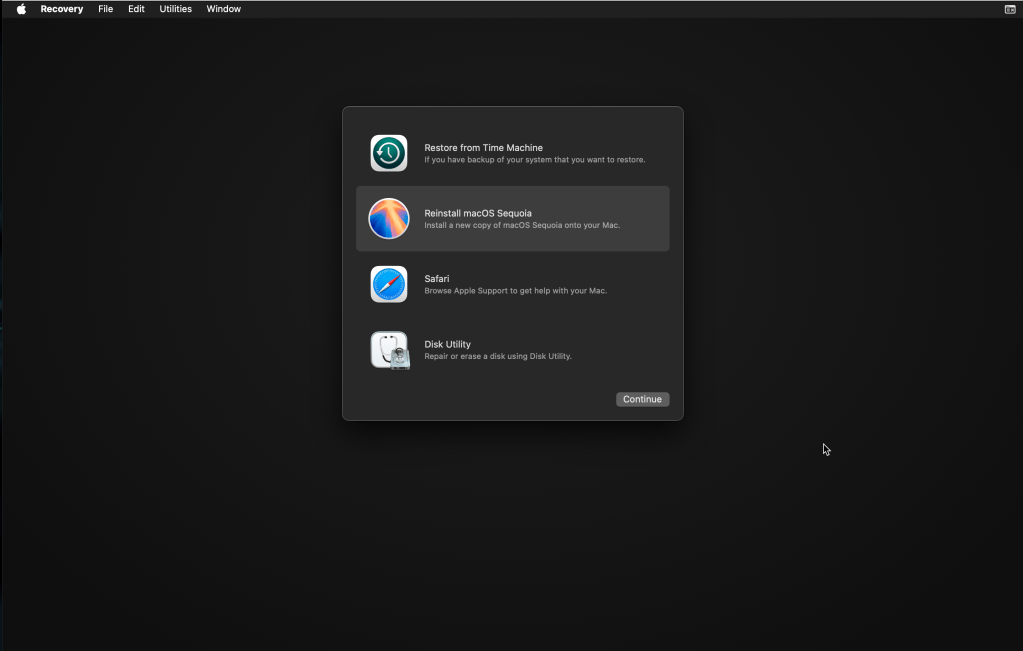Click the input source icon in menu bar
Viewport: 1023px width, 651px height.
click(x=1009, y=9)
